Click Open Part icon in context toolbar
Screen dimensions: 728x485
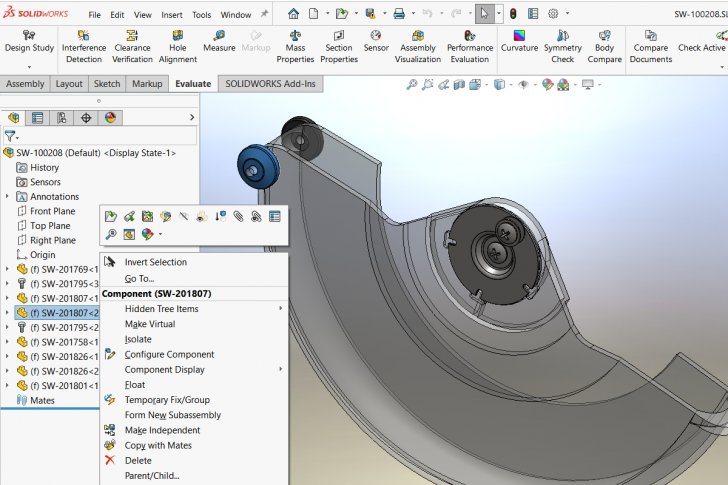110,216
